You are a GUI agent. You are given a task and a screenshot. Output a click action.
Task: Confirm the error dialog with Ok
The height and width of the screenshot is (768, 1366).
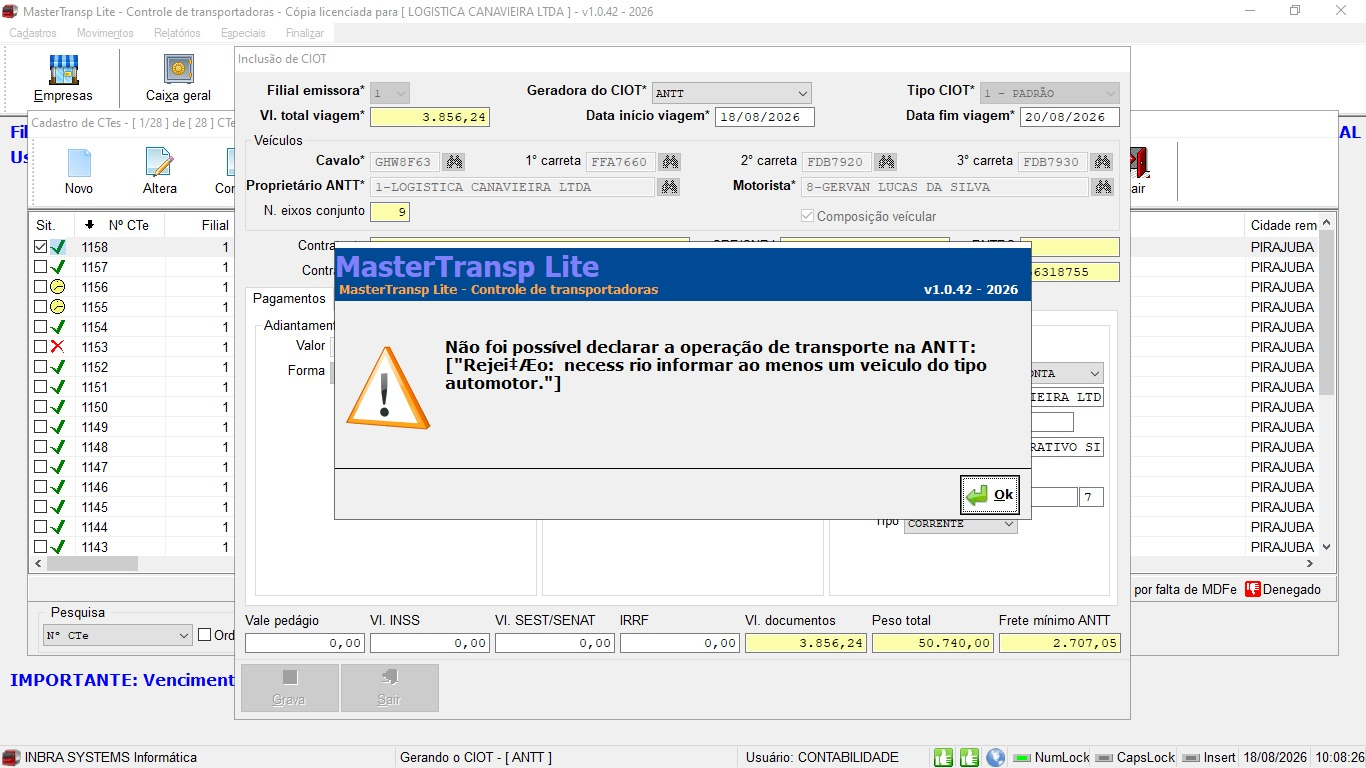tap(990, 494)
